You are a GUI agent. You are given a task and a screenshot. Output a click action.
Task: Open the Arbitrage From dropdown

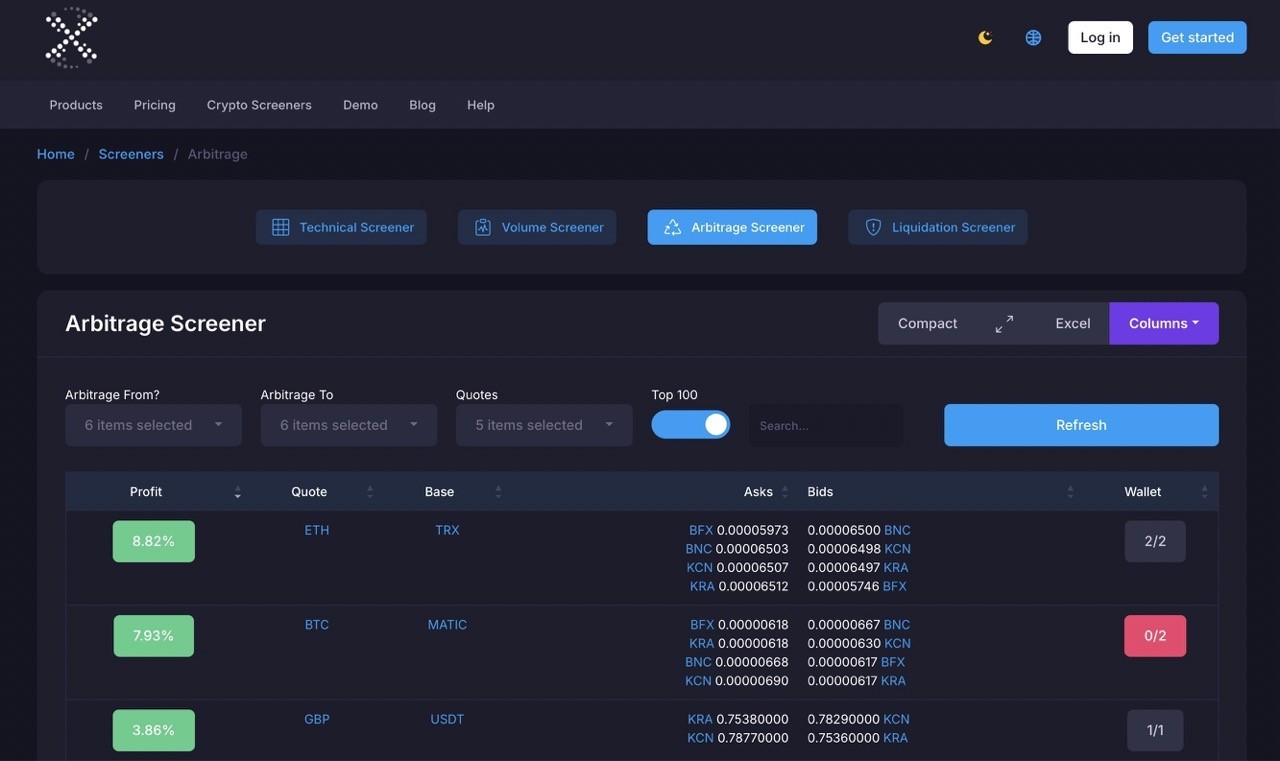[153, 425]
